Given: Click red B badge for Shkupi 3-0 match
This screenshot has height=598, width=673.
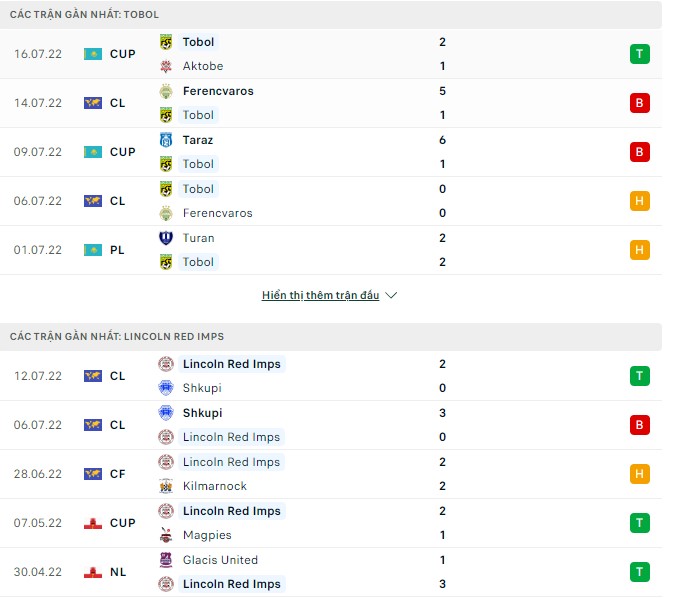Looking at the screenshot, I should click(640, 425).
